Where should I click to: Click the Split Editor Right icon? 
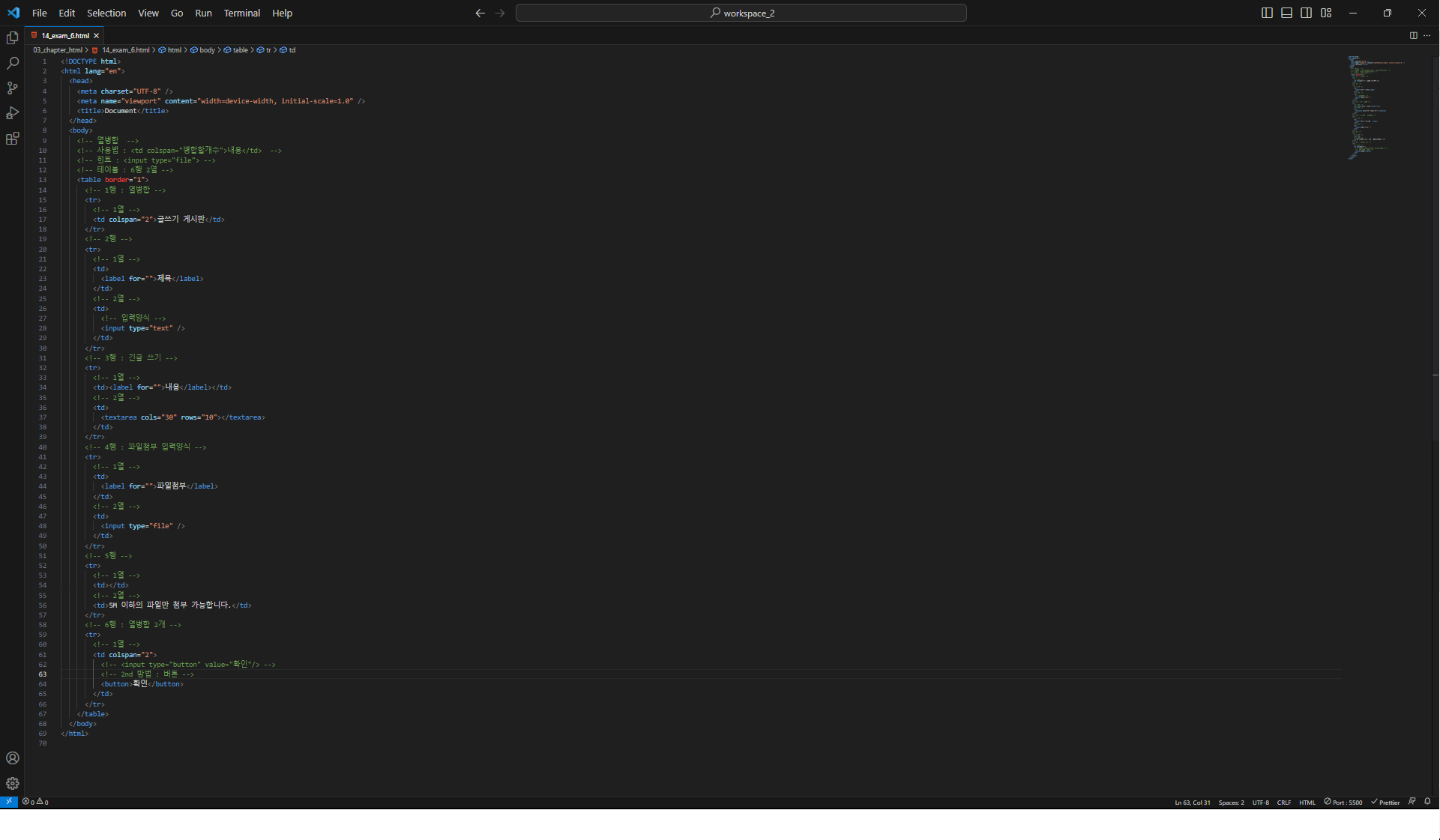[x=1413, y=35]
